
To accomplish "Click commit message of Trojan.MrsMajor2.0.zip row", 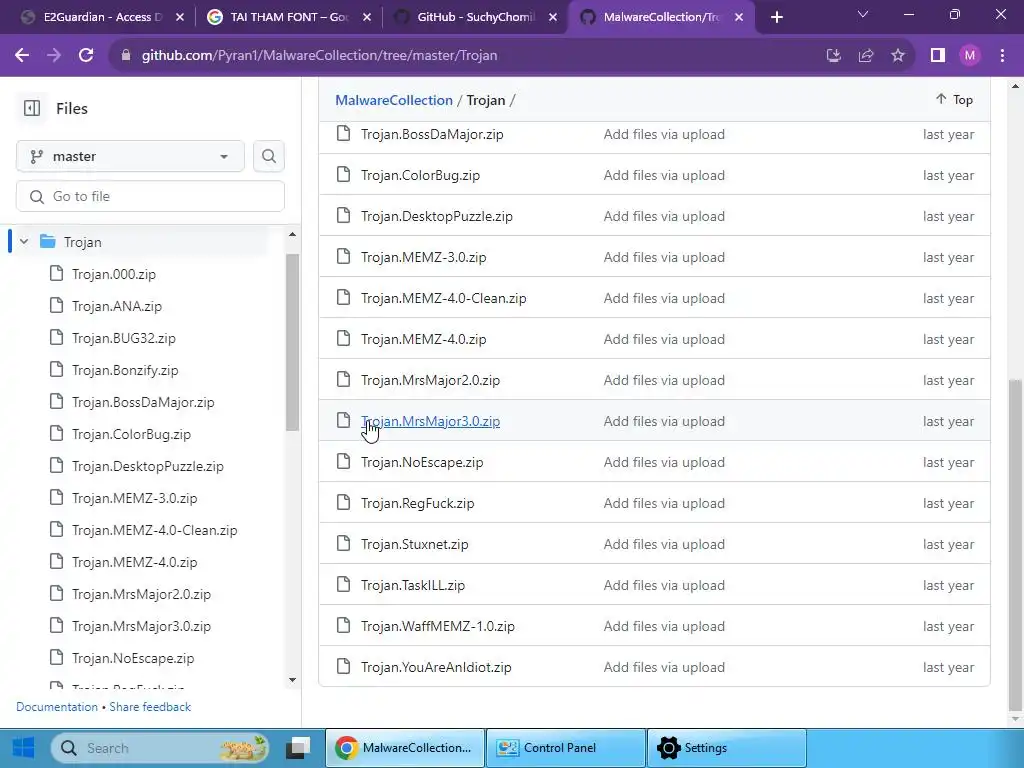I will tap(664, 380).
